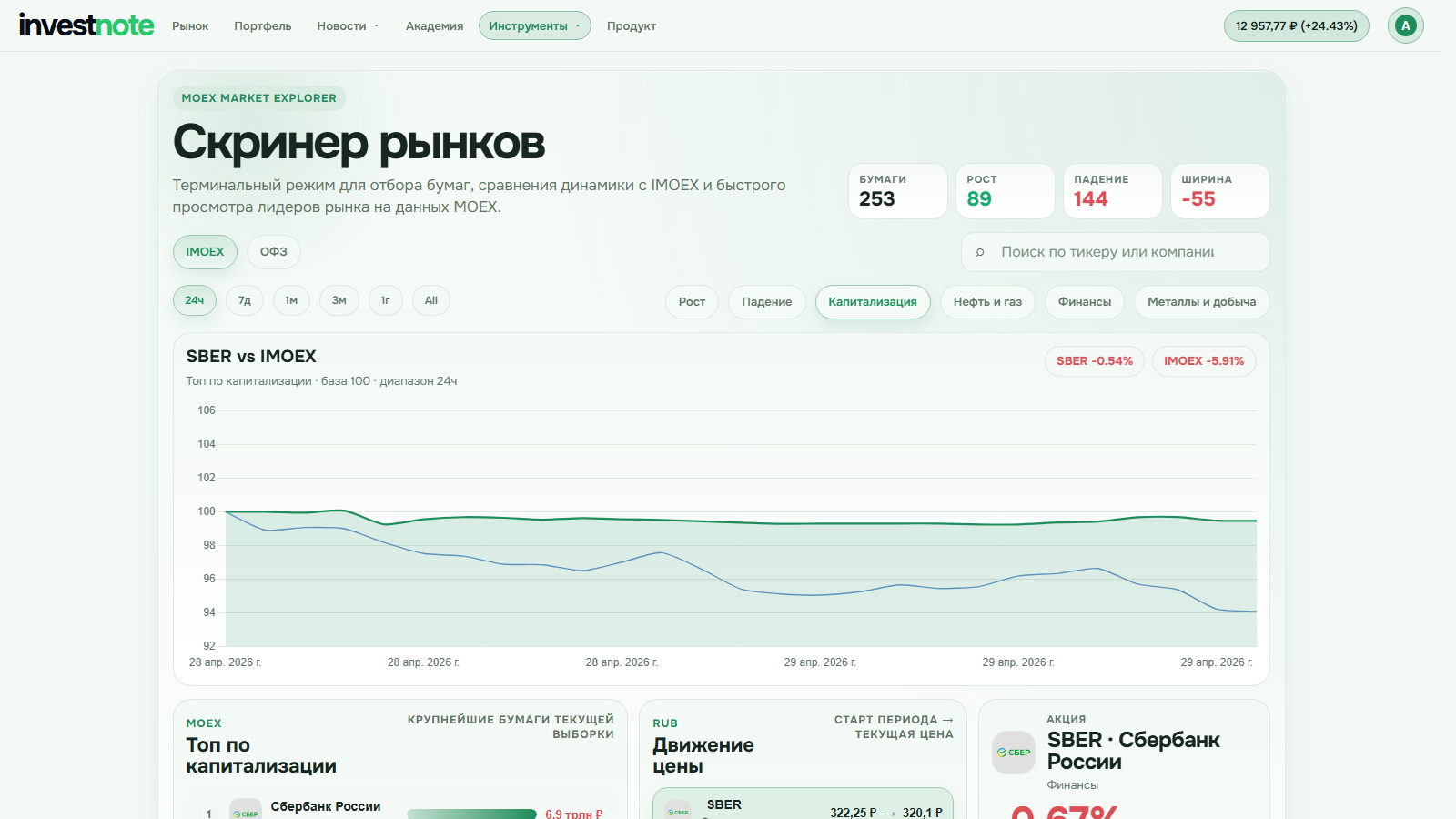Open the Портфель page
Screen dimensions: 1456x819
(x=263, y=26)
